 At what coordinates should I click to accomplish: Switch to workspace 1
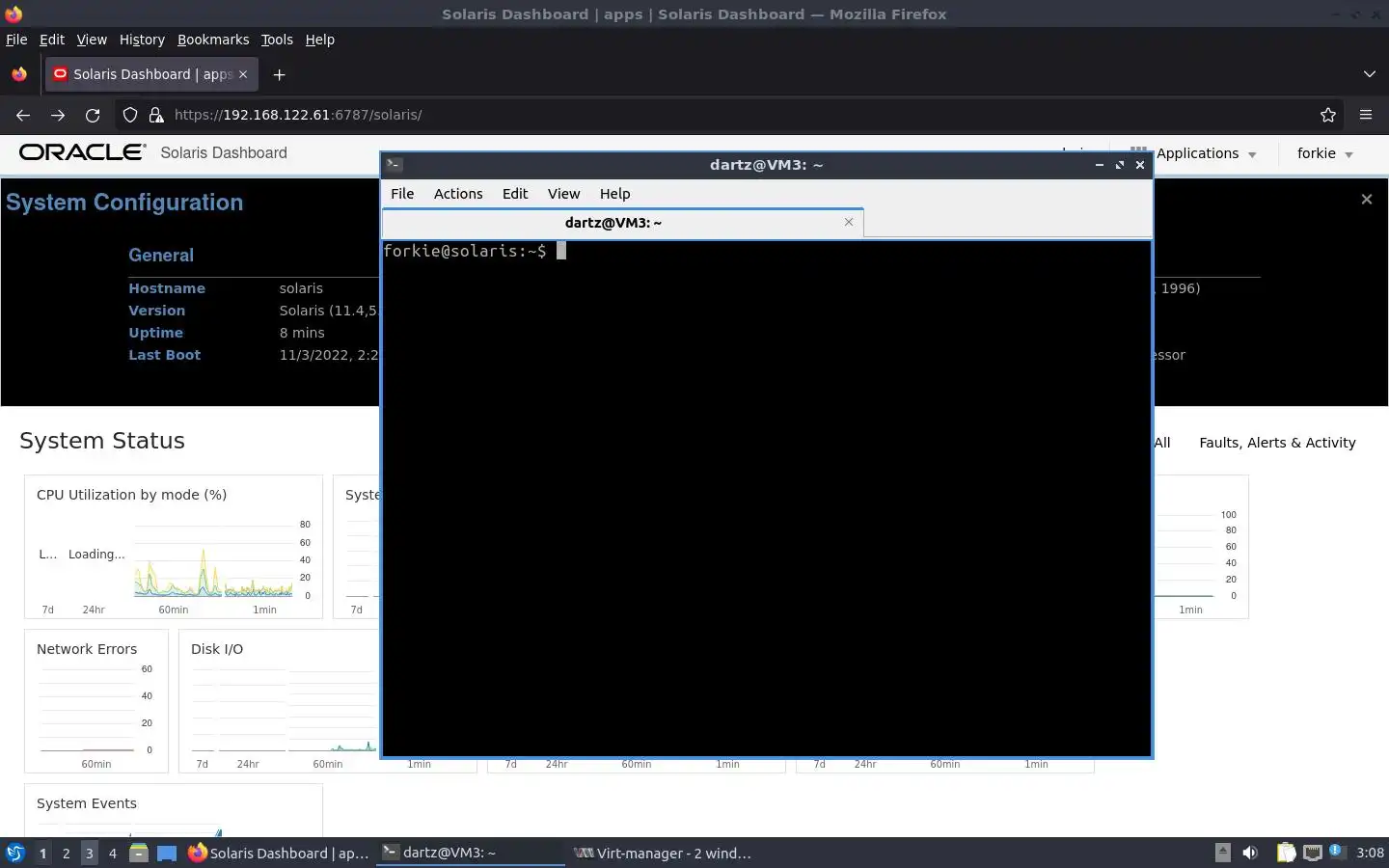42,854
